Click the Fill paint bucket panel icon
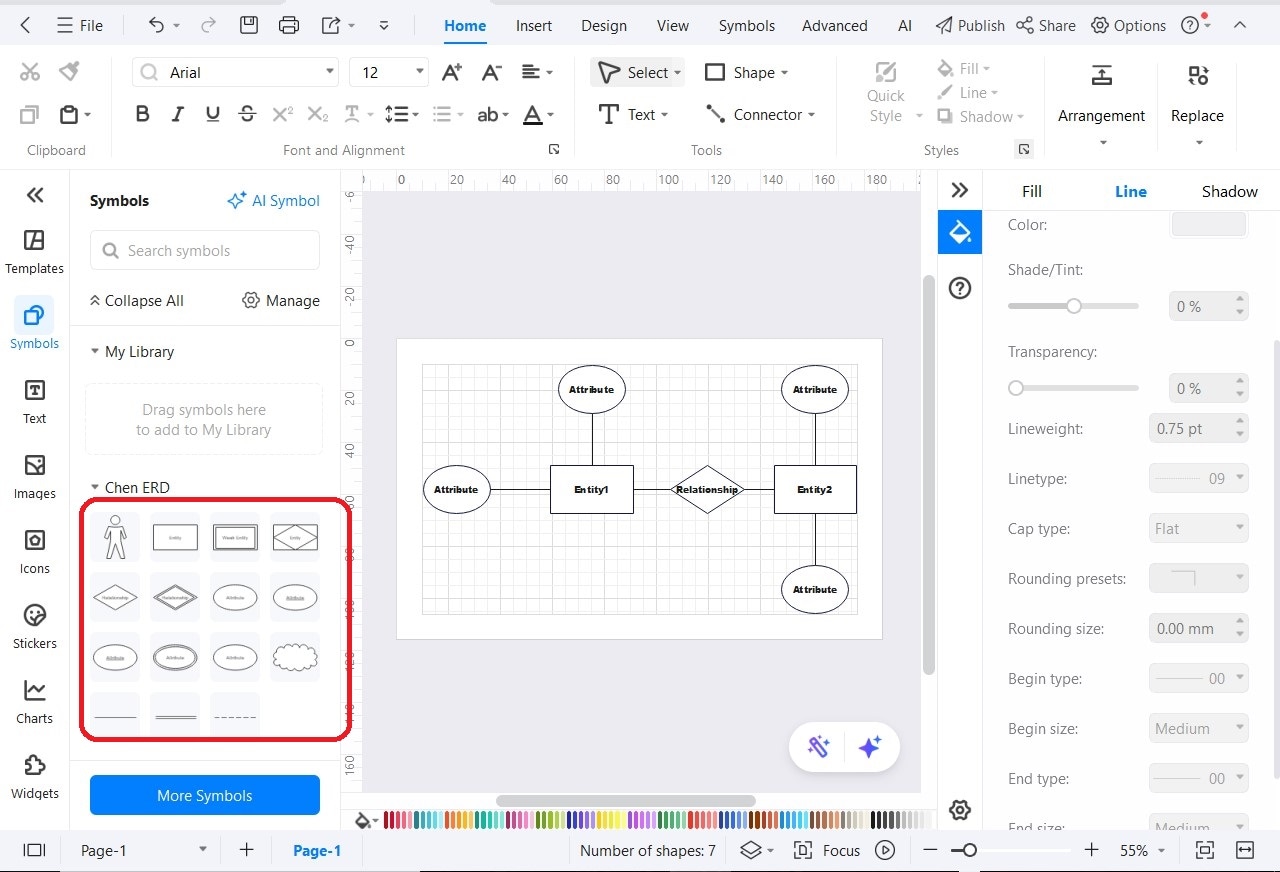The width and height of the screenshot is (1280, 872). tap(960, 232)
